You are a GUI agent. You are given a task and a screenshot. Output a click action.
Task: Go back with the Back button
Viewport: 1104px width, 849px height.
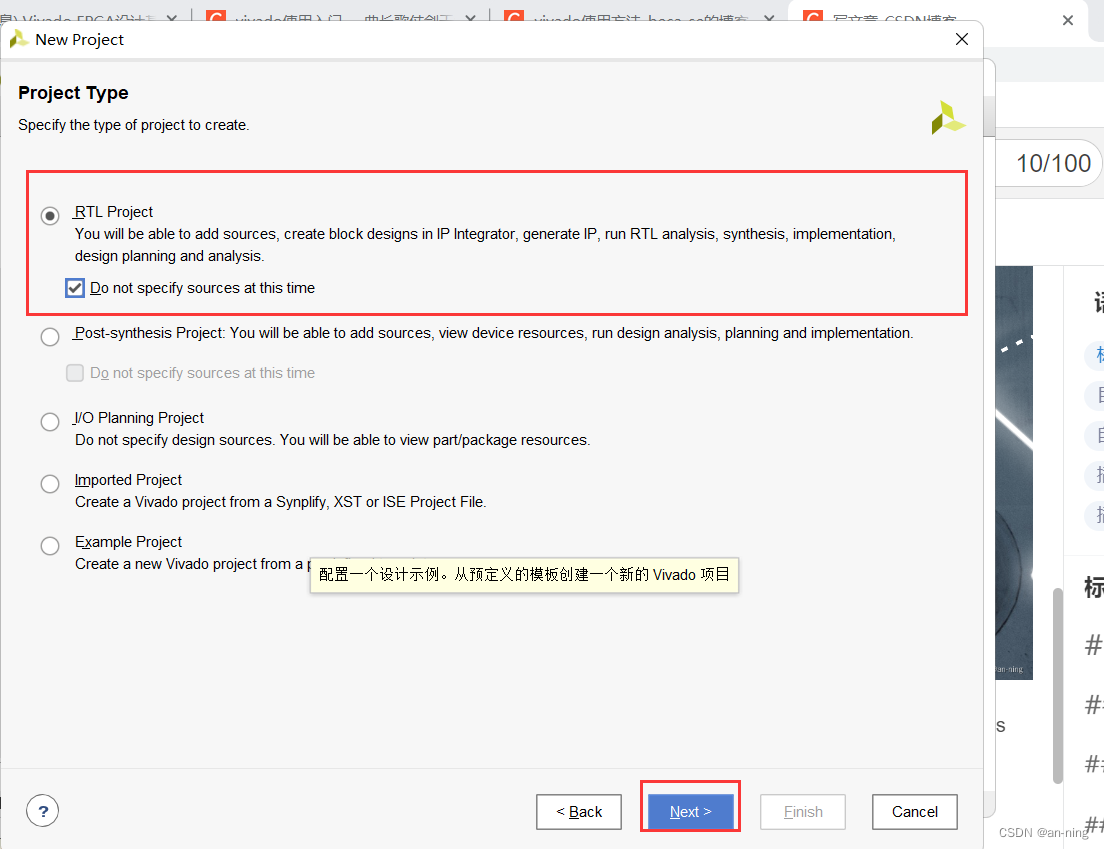point(579,812)
